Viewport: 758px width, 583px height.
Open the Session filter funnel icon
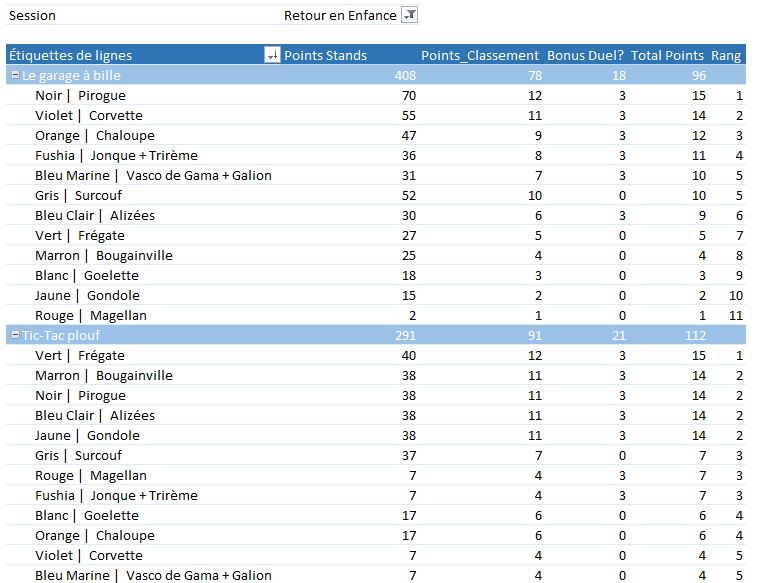tap(409, 15)
